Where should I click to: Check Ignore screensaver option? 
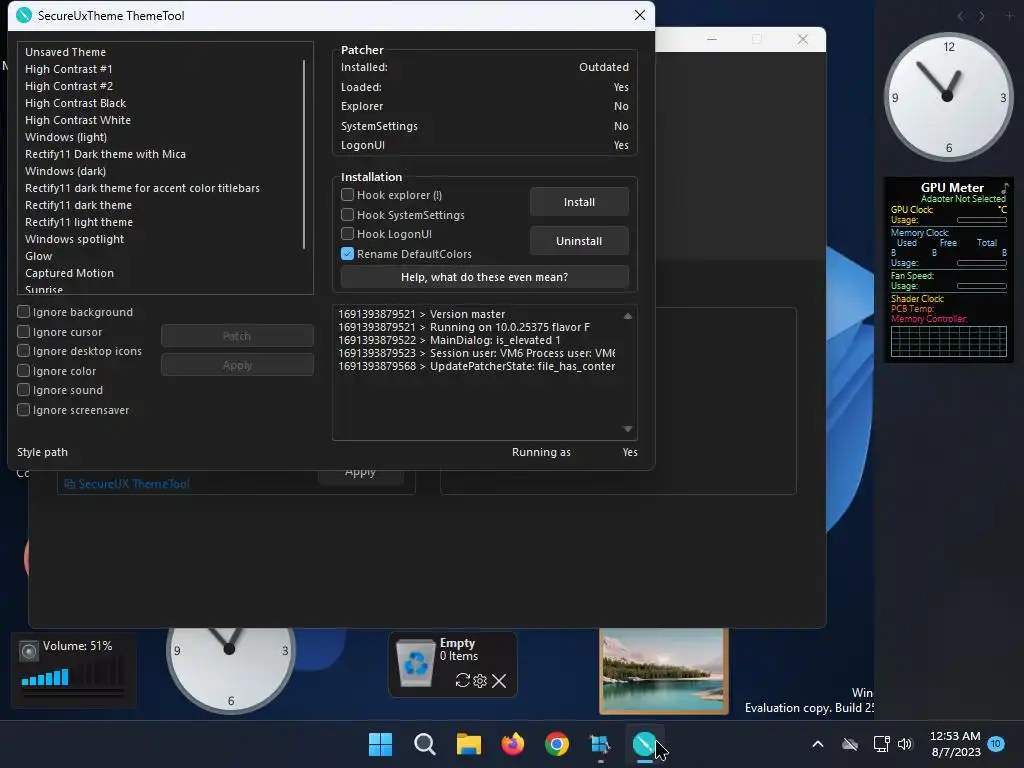24,409
